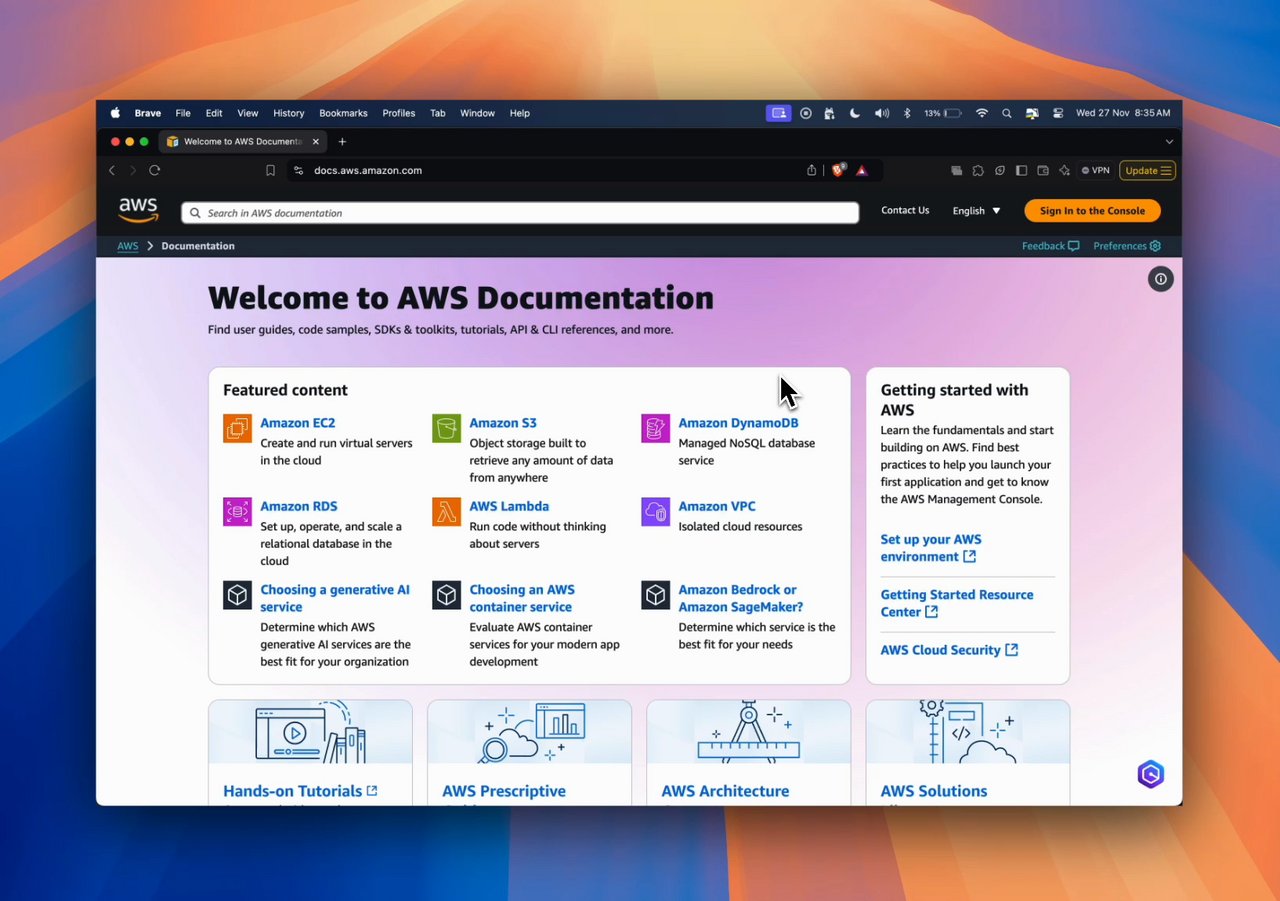Open Preferences with the gear
This screenshot has height=901, width=1280.
click(x=1127, y=246)
